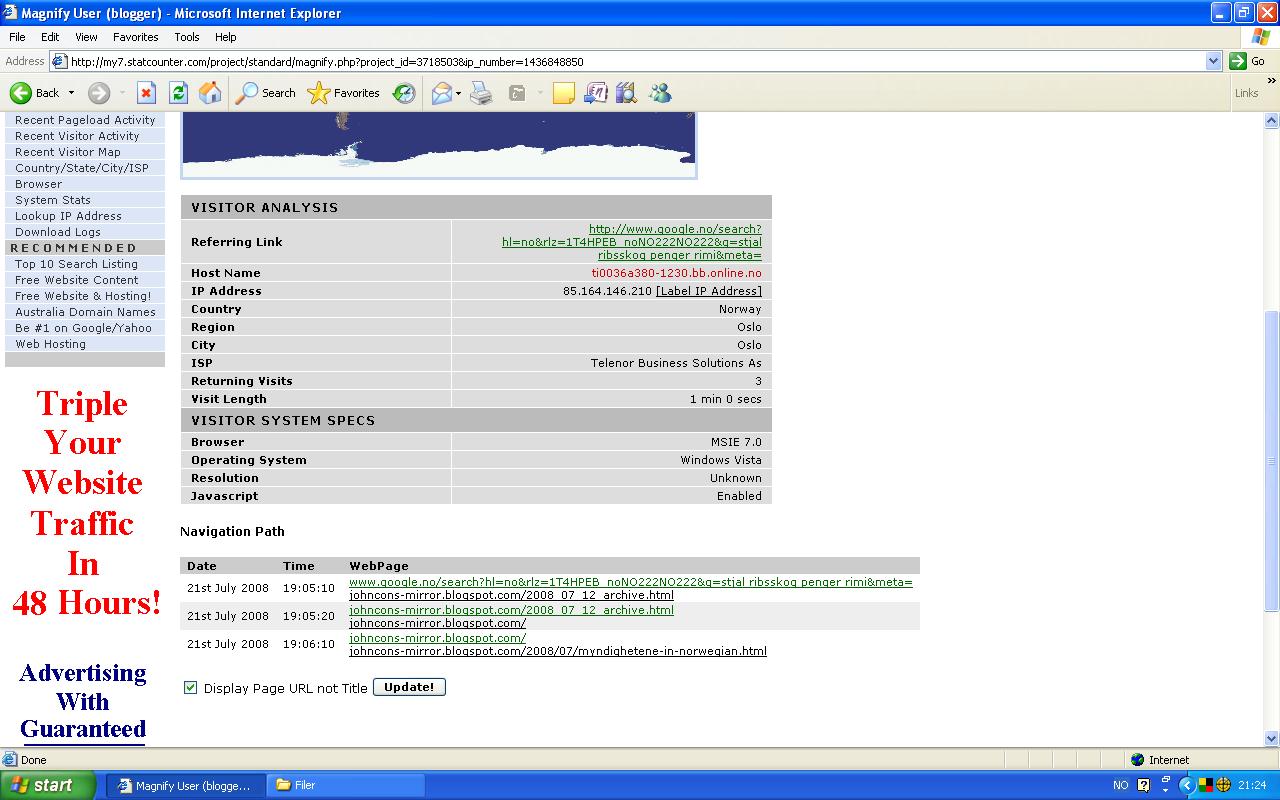Open Top 10 Search Listing link

click(x=76, y=264)
